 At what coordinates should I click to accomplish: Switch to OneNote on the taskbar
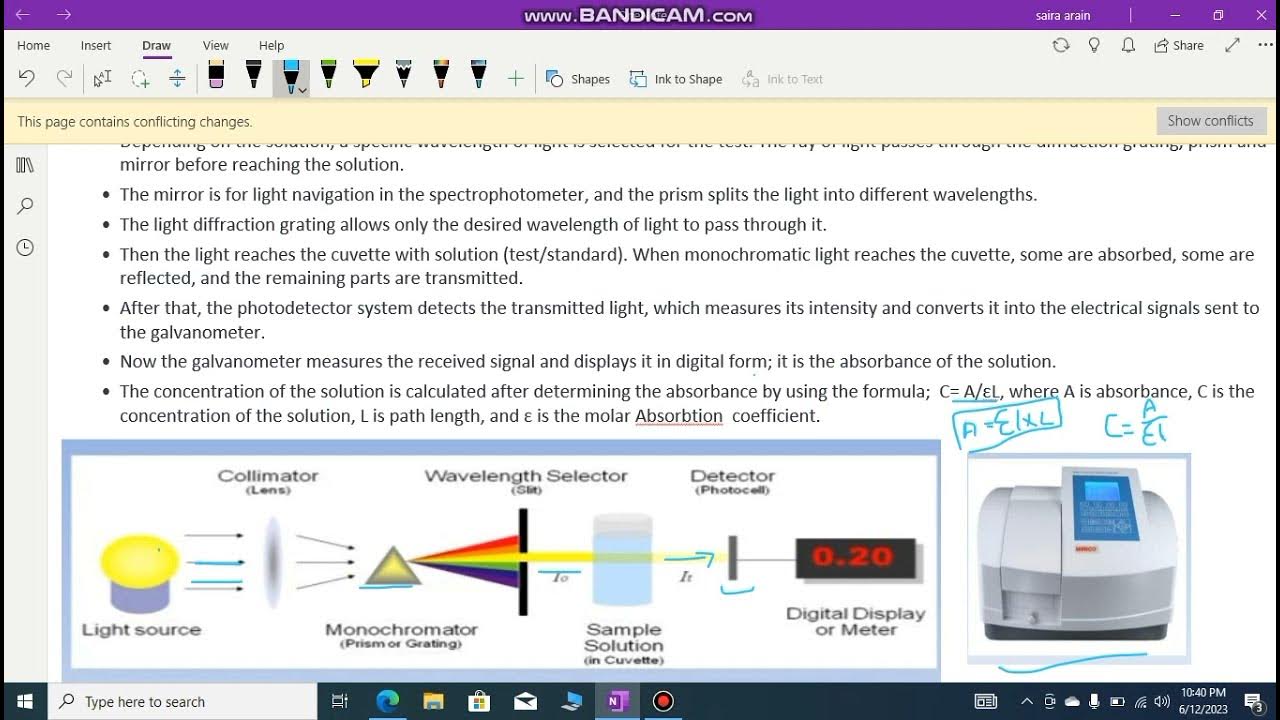tap(617, 701)
